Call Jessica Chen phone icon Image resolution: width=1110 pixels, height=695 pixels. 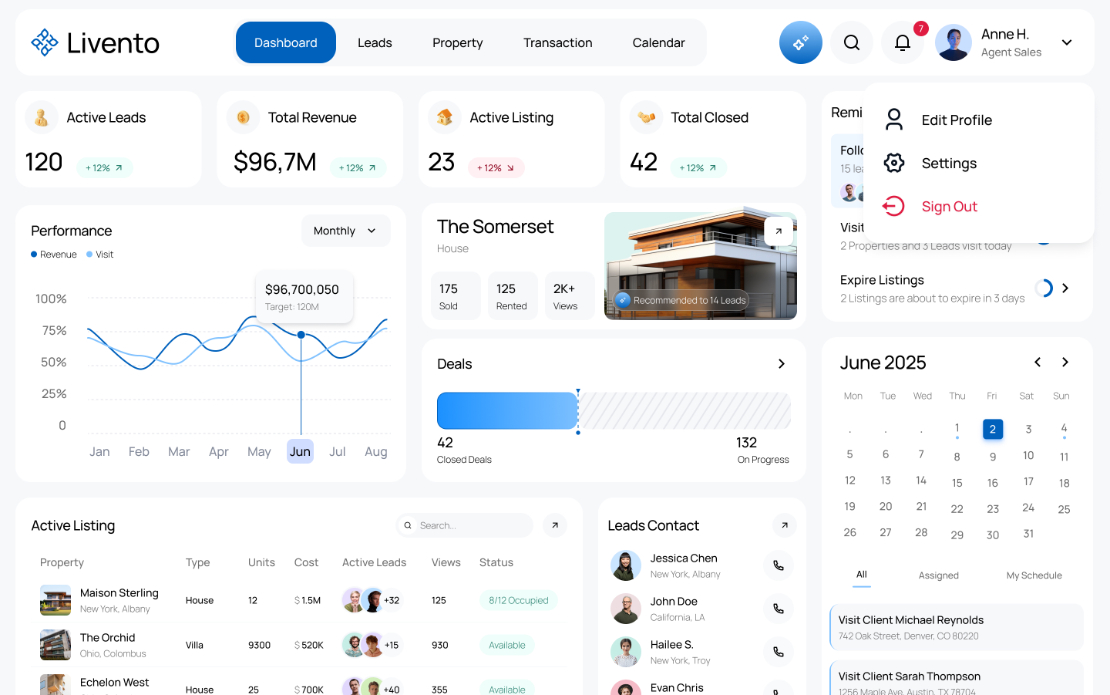[778, 565]
